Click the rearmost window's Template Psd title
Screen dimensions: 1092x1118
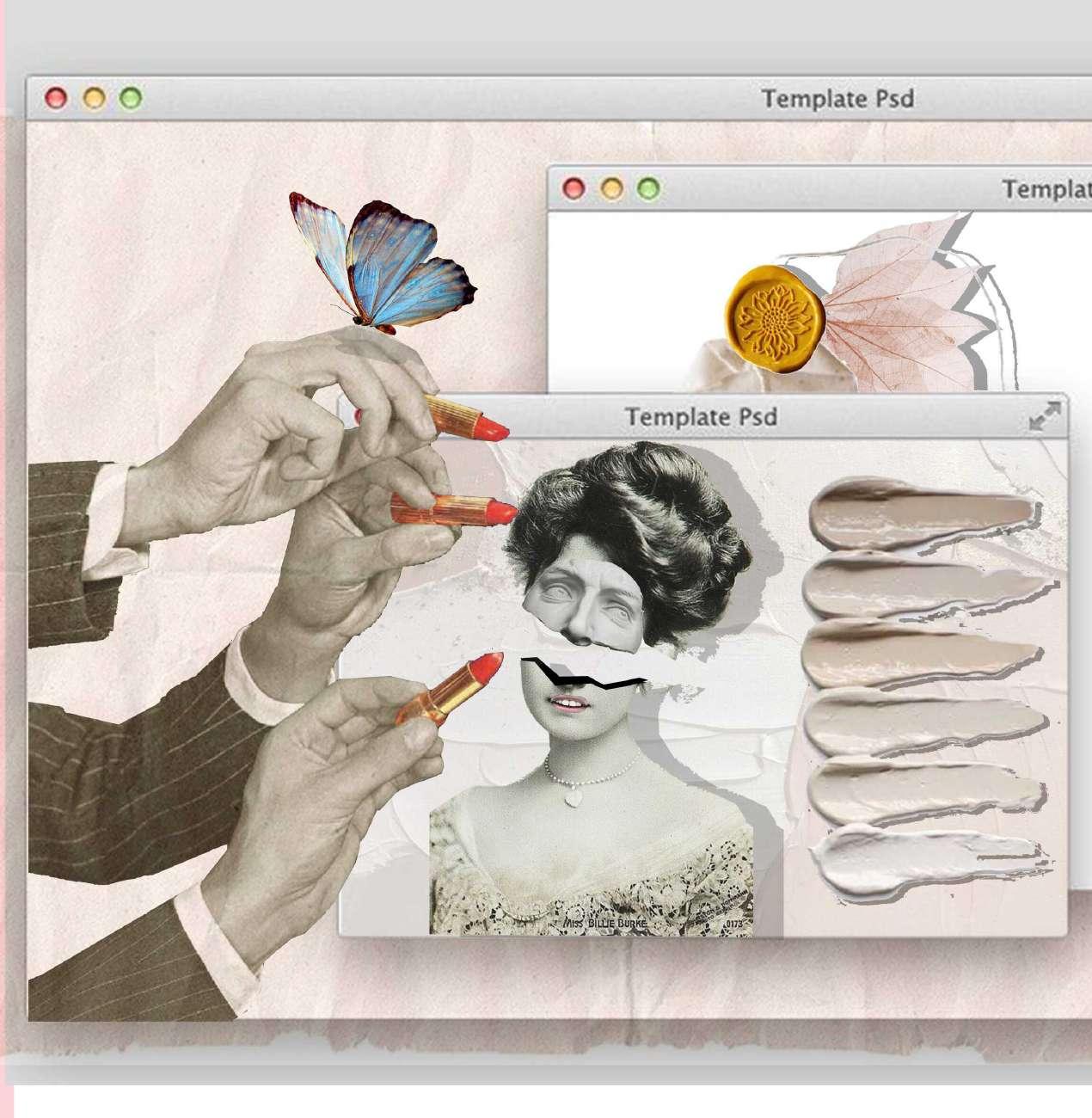point(838,99)
